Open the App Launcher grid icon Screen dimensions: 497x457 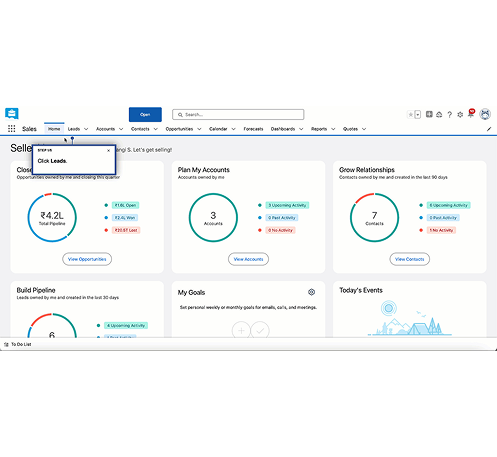(x=12, y=129)
